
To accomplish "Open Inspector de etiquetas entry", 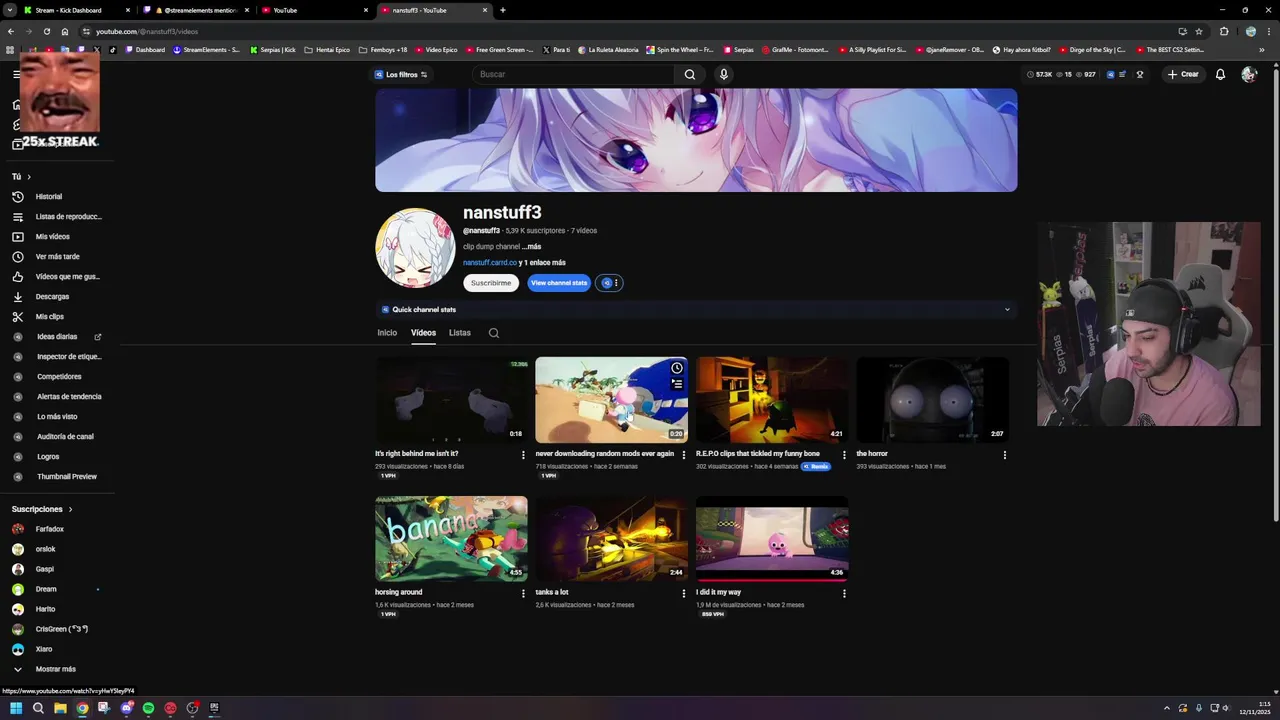I will [x=57, y=357].
